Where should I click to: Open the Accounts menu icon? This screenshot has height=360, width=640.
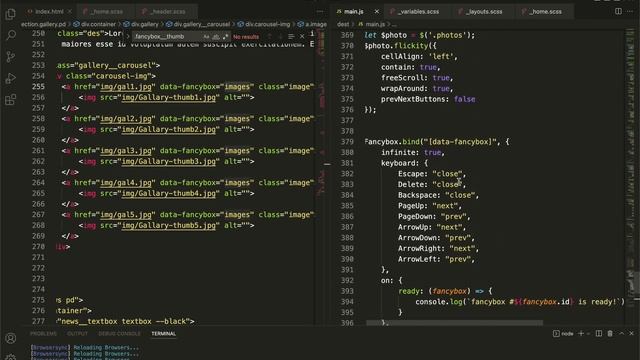pyautogui.click(x=11, y=338)
